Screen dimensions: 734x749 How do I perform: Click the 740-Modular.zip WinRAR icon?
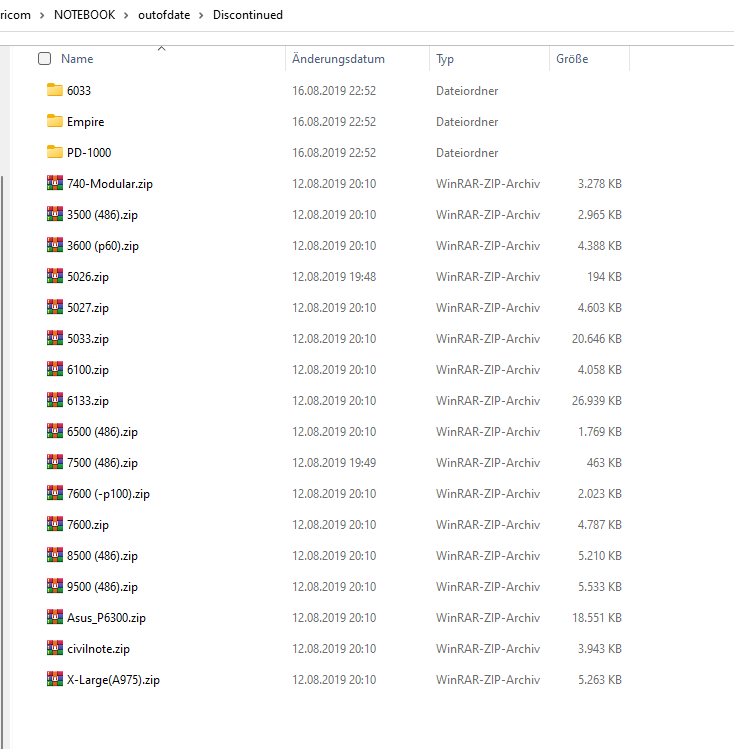55,183
